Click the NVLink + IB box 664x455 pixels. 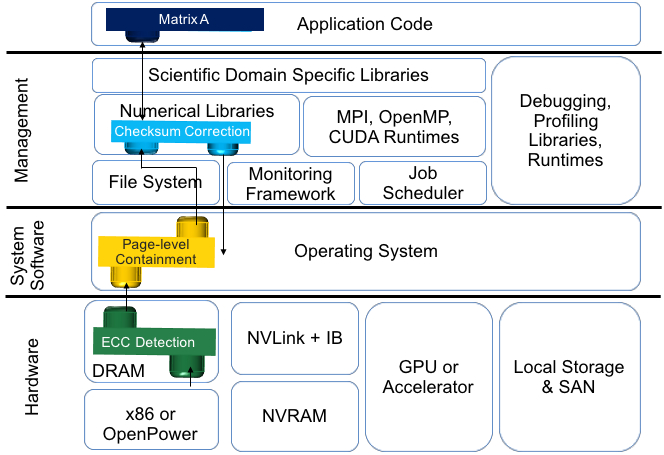(x=293, y=338)
